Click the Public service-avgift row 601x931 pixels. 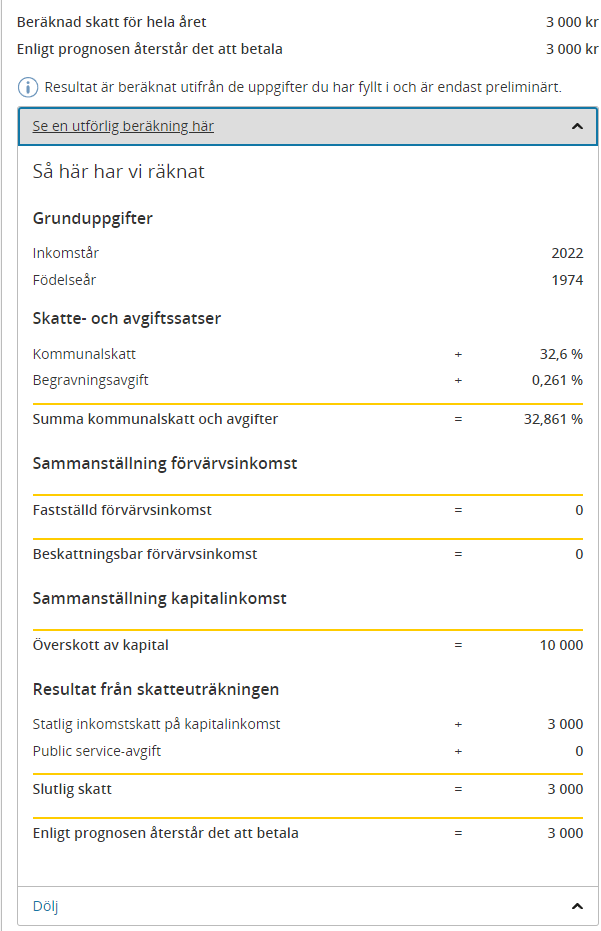(x=308, y=751)
